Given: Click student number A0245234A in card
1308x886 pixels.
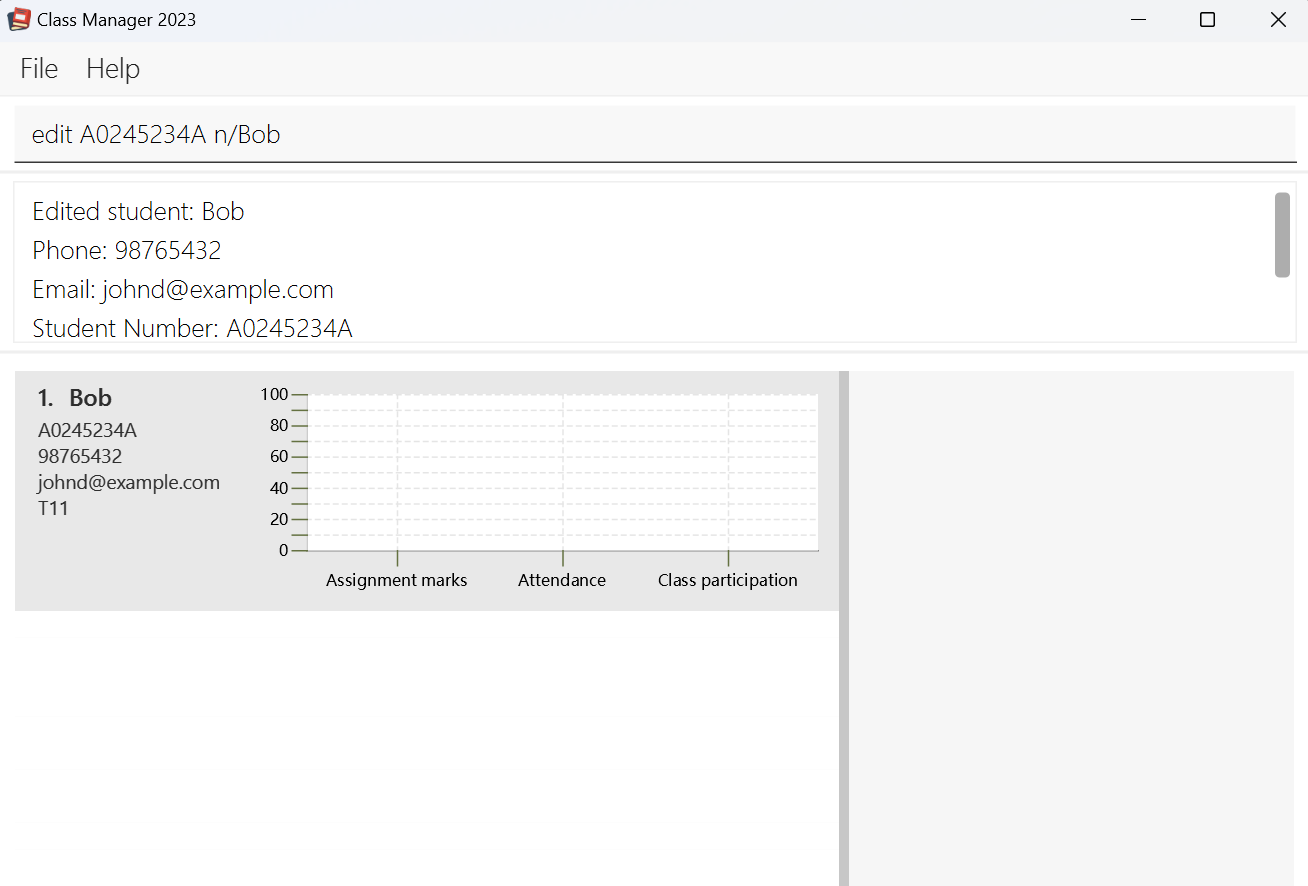Looking at the screenshot, I should [x=87, y=431].
